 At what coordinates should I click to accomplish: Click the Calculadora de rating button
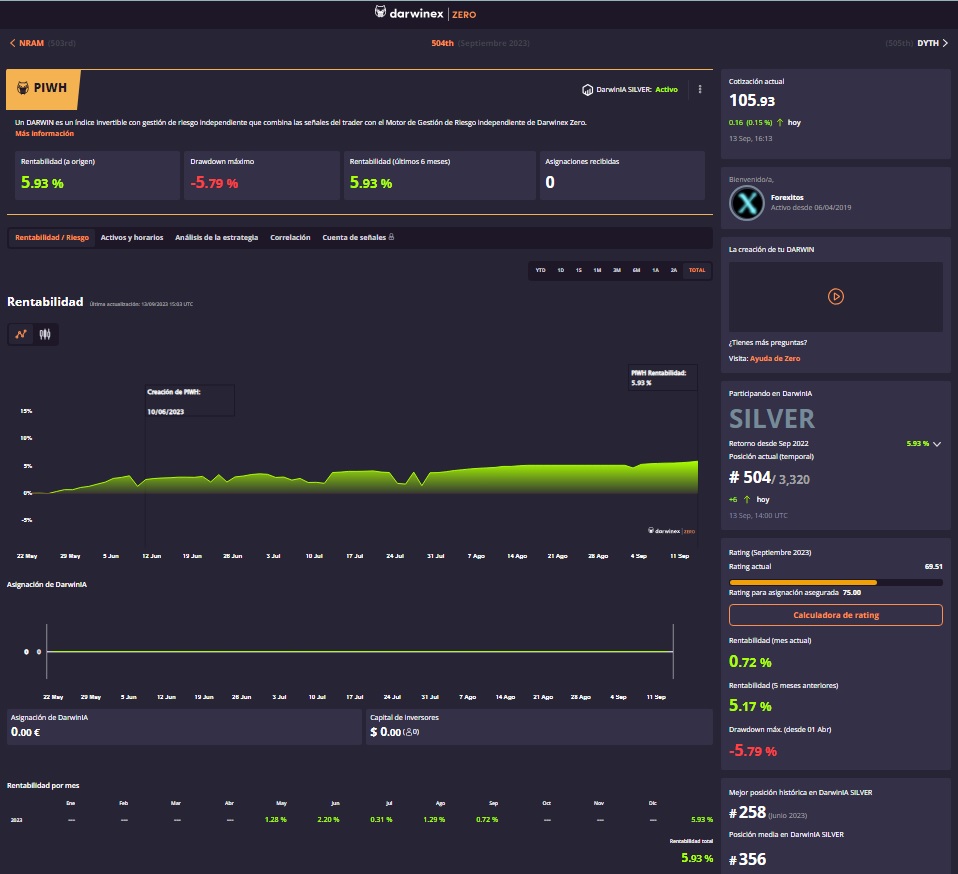tap(835, 615)
